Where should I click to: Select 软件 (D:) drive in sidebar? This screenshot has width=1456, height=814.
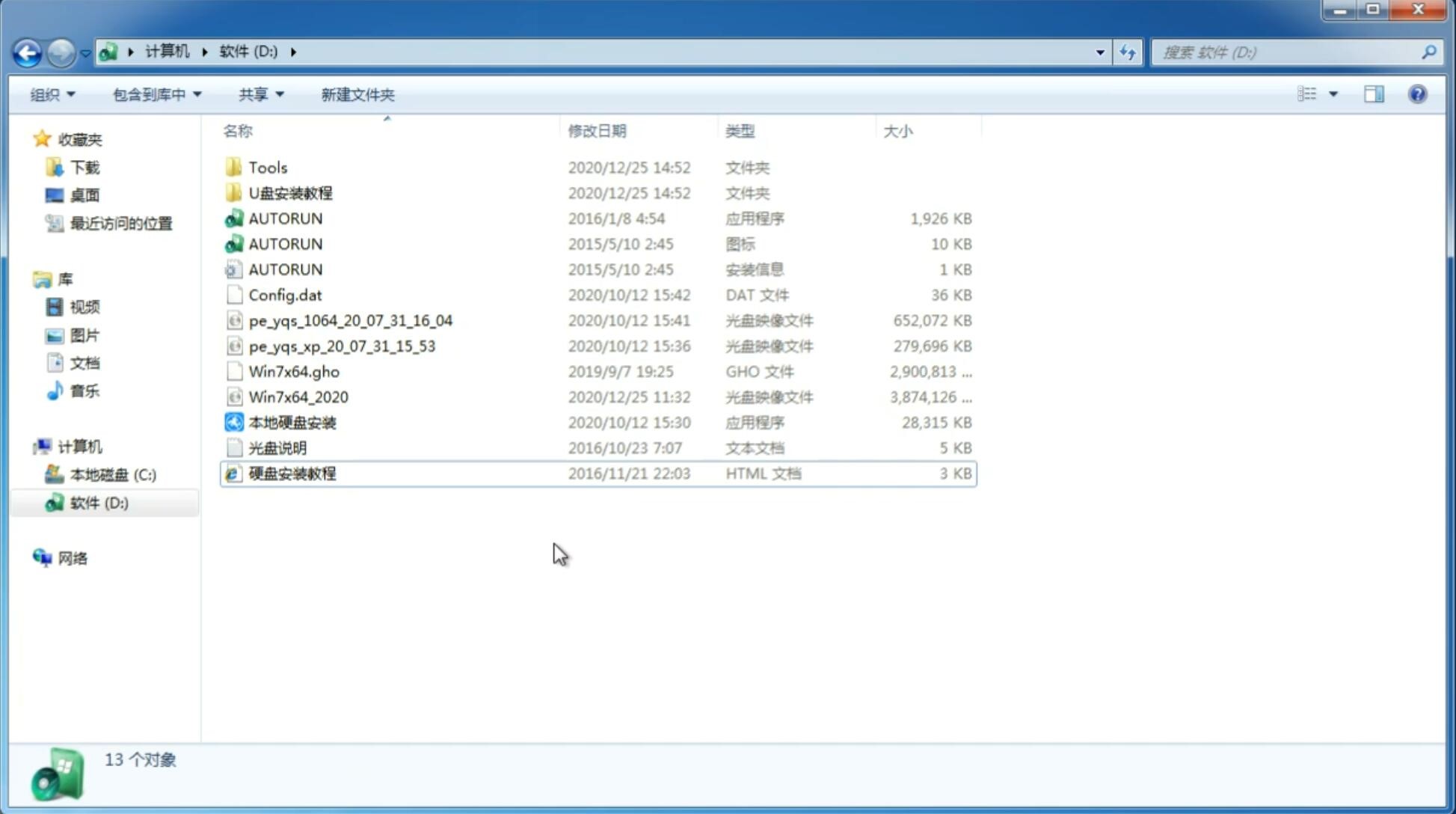coord(99,502)
